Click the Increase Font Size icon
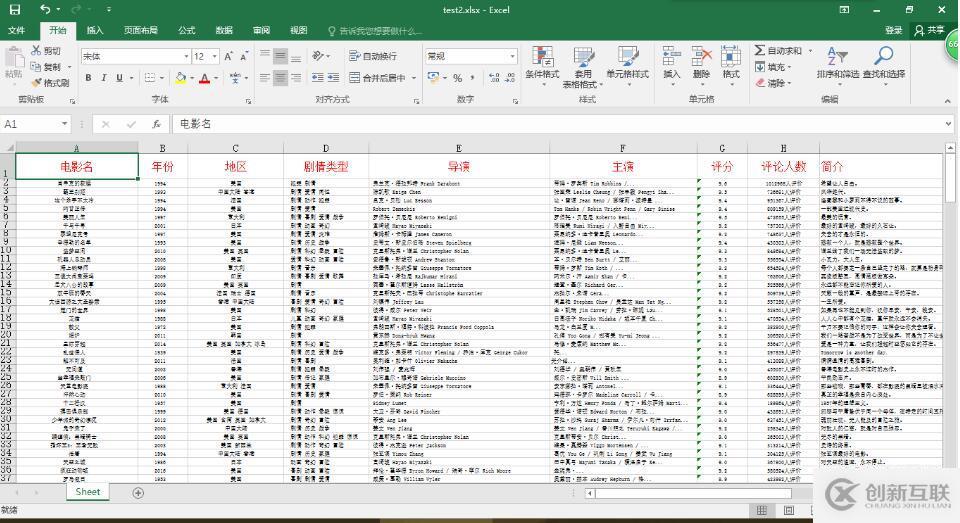Screen dimensions: 960x523 pos(230,57)
